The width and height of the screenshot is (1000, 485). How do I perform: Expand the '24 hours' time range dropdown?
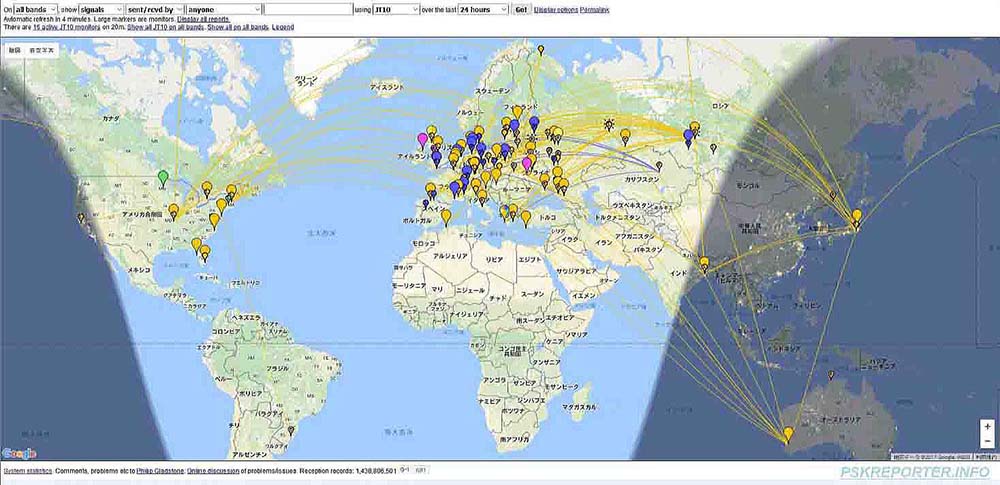482,9
